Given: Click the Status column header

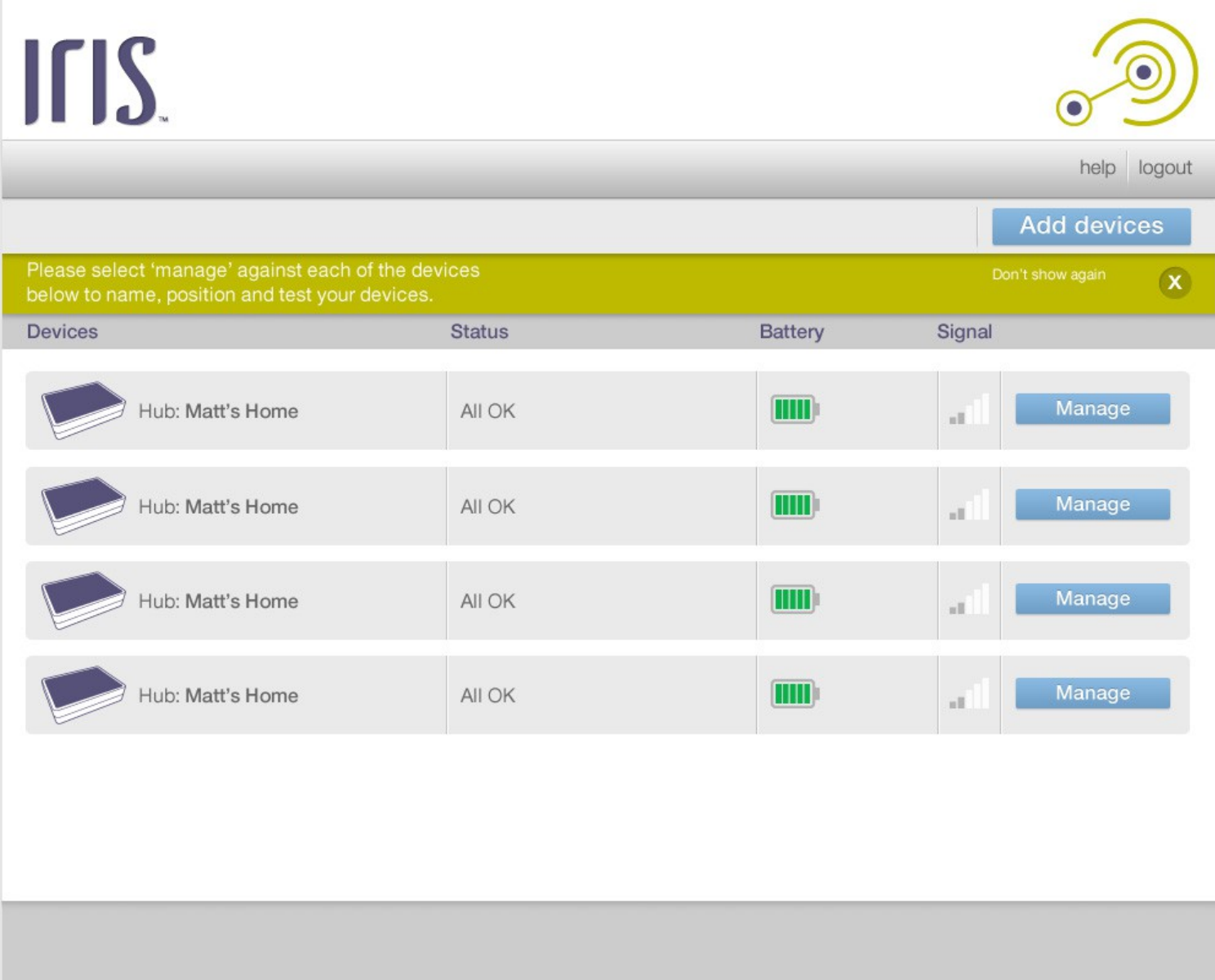Looking at the screenshot, I should (479, 332).
